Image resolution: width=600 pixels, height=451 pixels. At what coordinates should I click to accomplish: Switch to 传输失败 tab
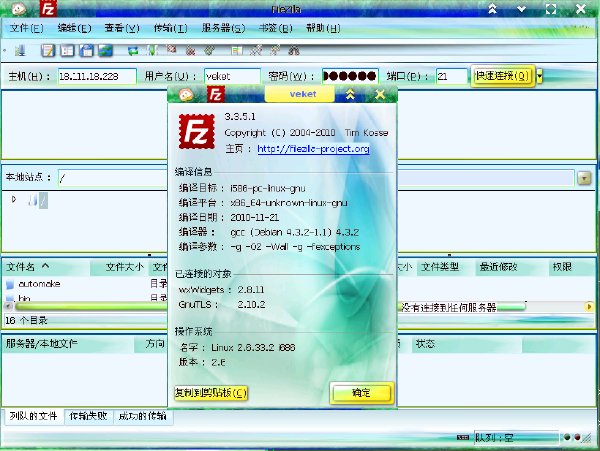[x=88, y=416]
